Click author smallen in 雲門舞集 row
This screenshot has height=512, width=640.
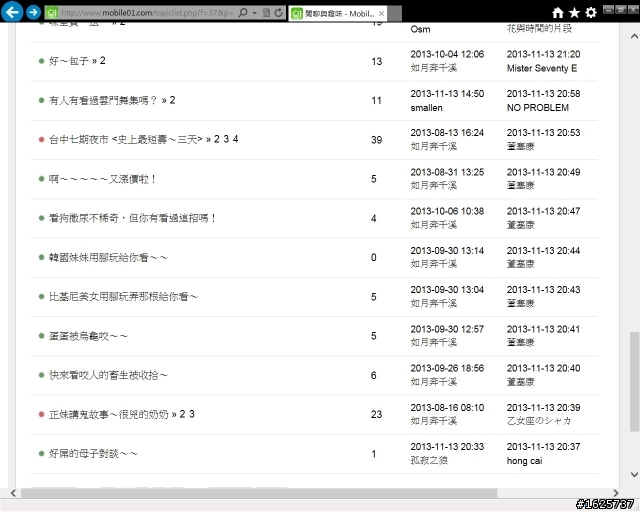point(426,108)
